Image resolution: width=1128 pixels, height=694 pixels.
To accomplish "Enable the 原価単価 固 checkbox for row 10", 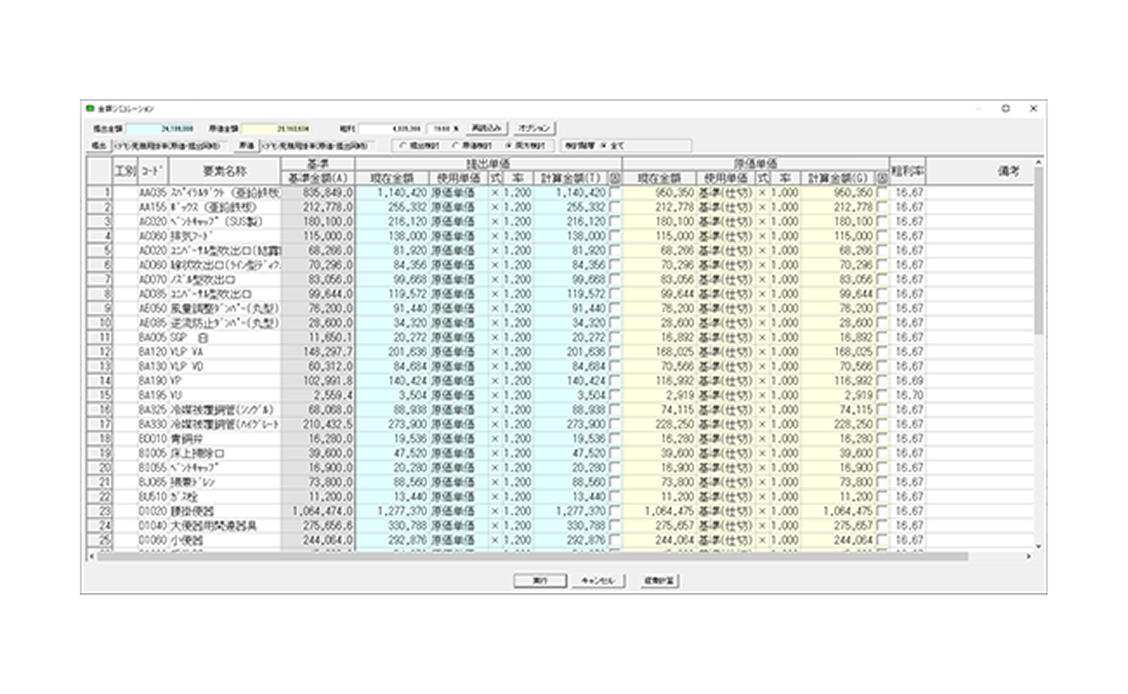I will (882, 324).
